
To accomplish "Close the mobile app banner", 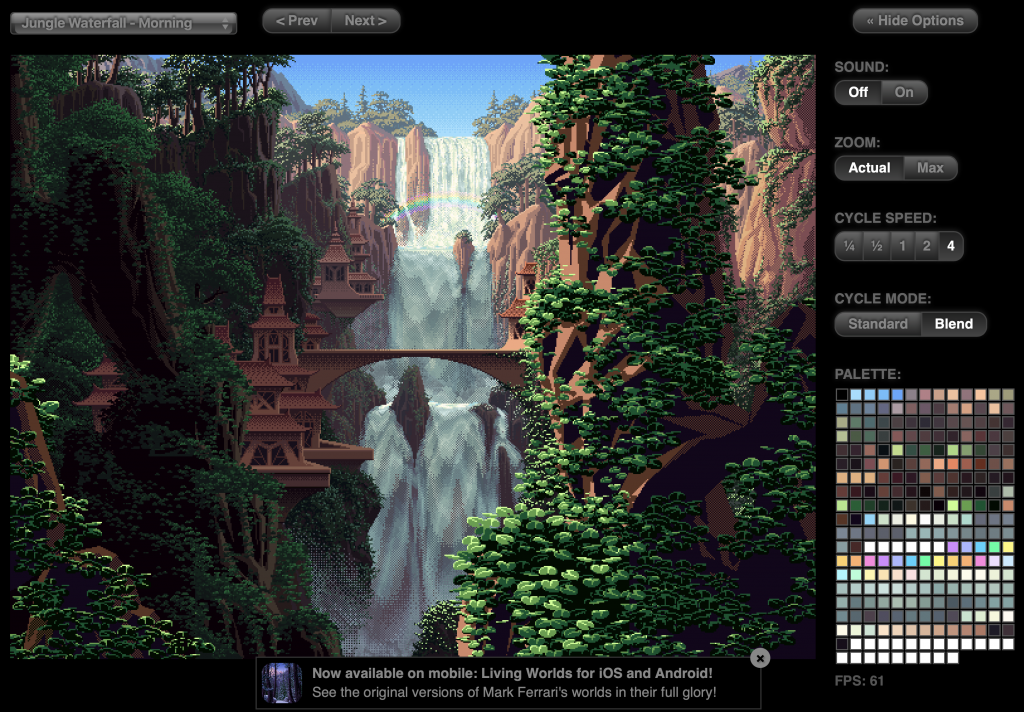I will pos(760,658).
